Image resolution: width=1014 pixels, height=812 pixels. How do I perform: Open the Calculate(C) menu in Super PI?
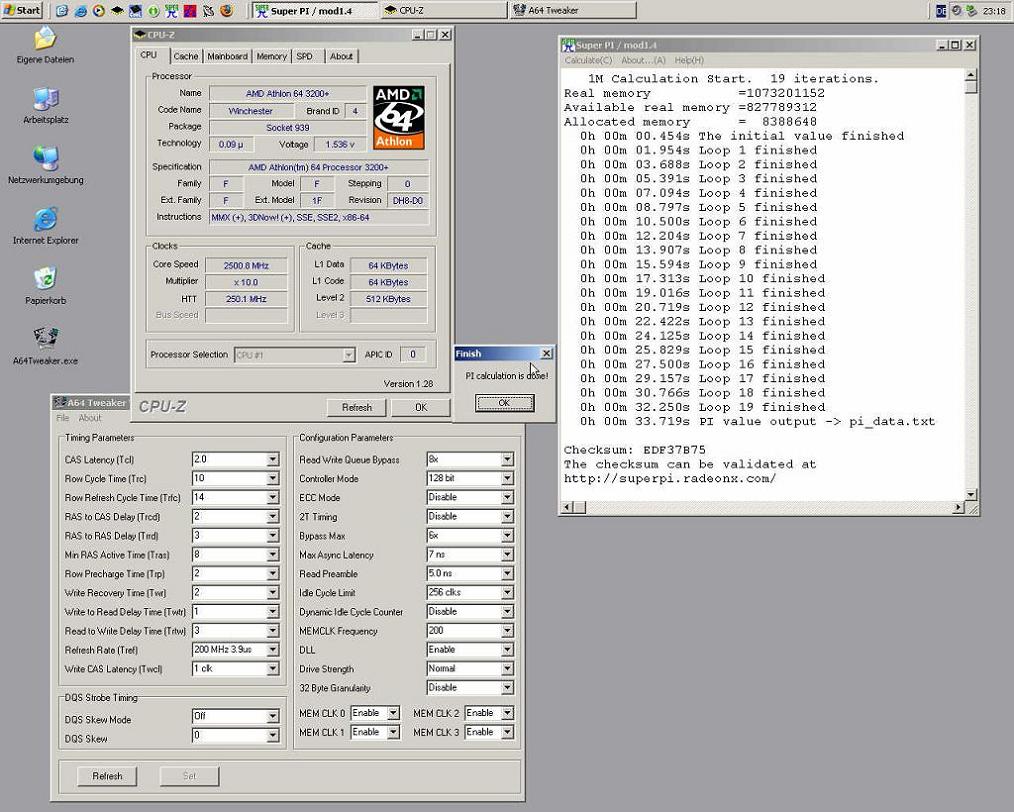coord(588,60)
